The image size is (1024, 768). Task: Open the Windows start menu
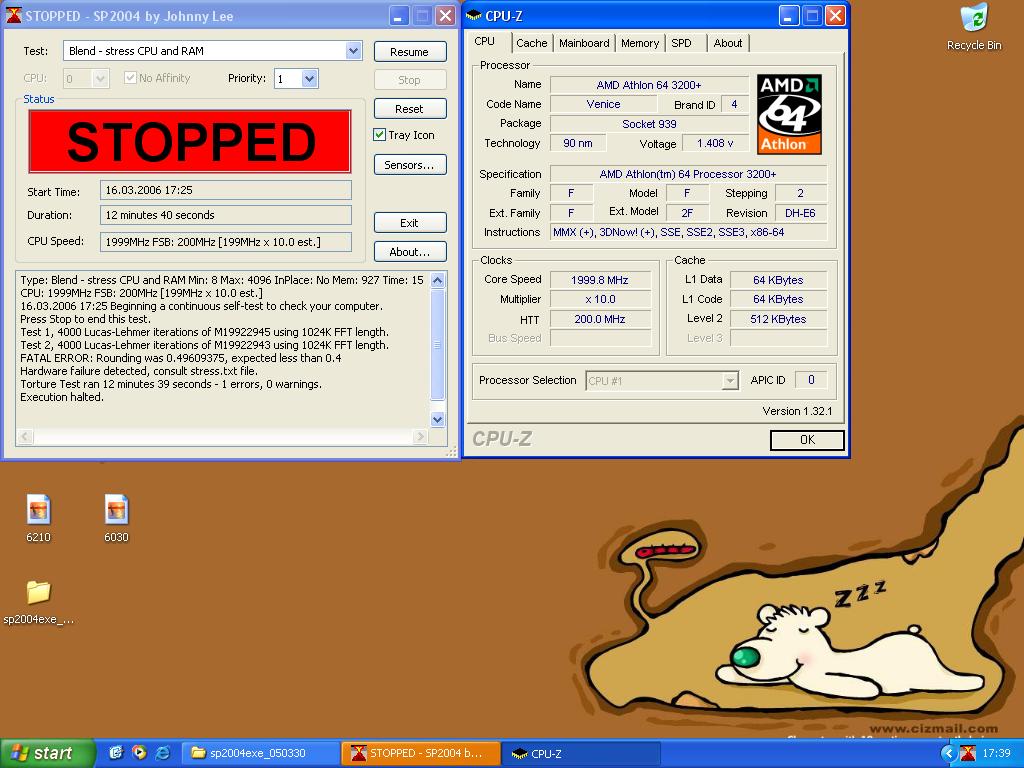click(x=47, y=753)
